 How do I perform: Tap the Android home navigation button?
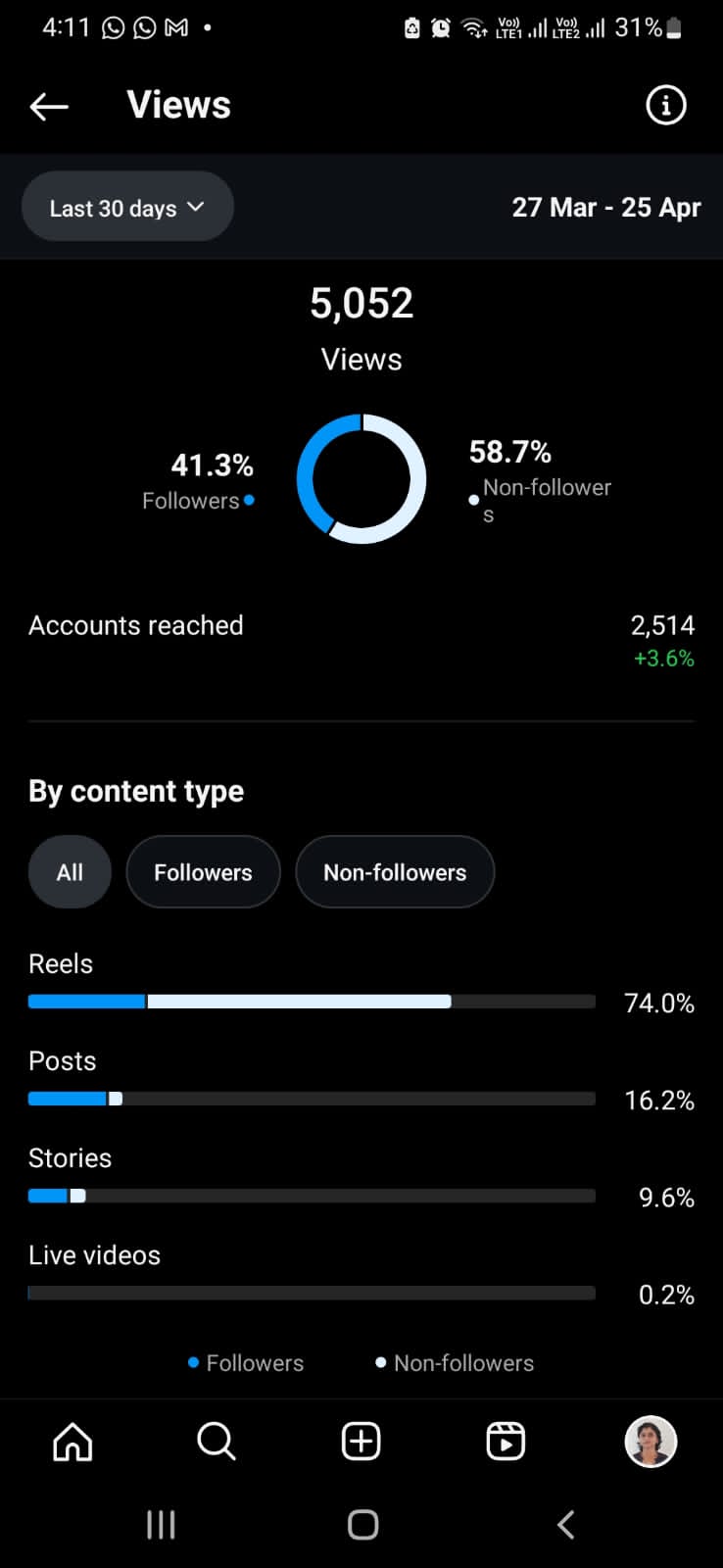click(x=362, y=1525)
